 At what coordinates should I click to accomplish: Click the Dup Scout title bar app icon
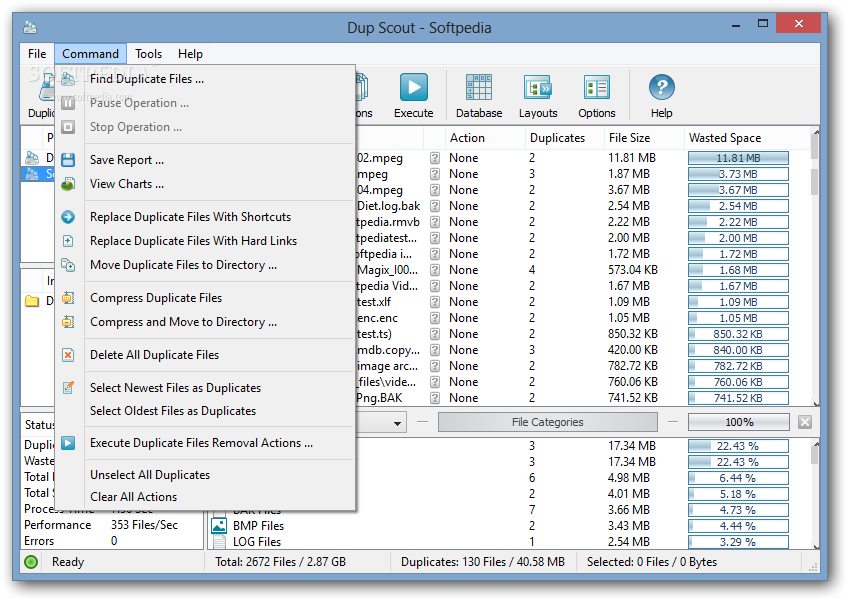click(30, 27)
